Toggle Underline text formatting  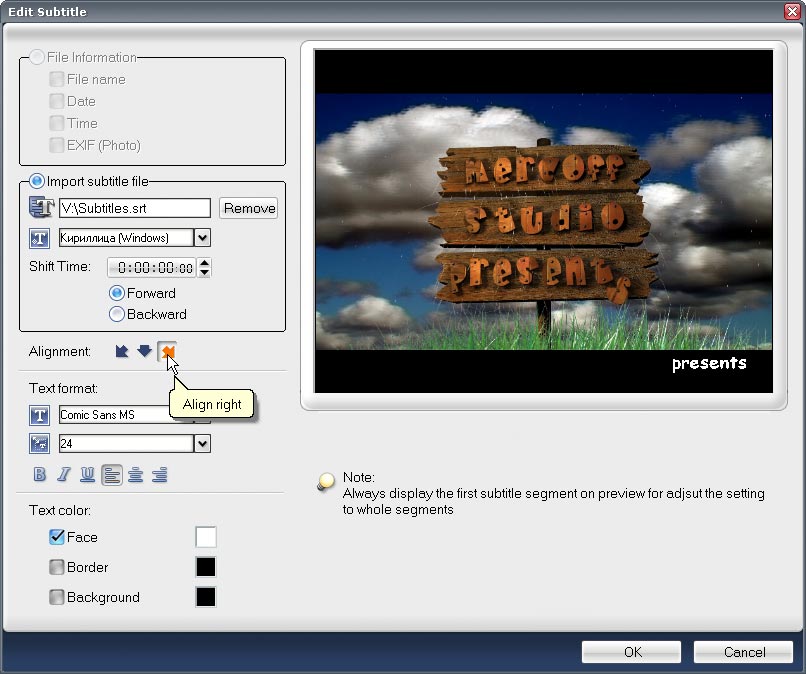(x=87, y=474)
